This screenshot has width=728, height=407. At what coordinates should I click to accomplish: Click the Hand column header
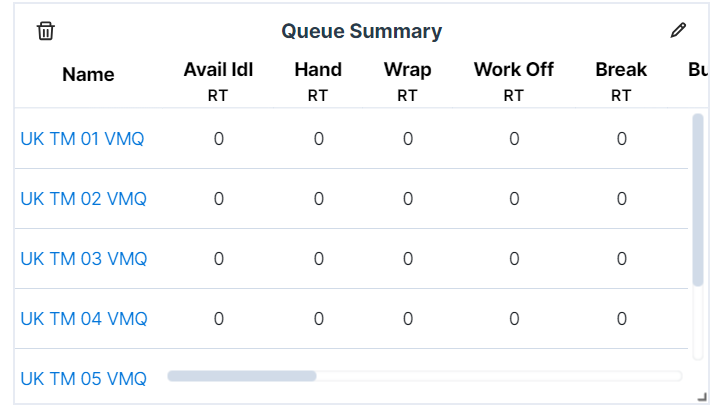click(318, 70)
